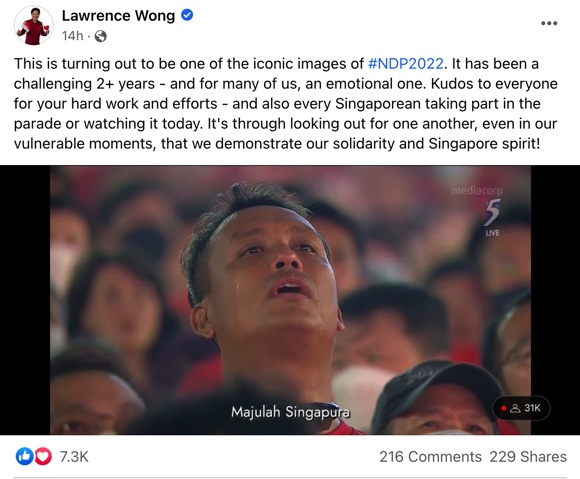Click the Majulah Singapura subtitle text
580x479 pixels.
pos(290,412)
